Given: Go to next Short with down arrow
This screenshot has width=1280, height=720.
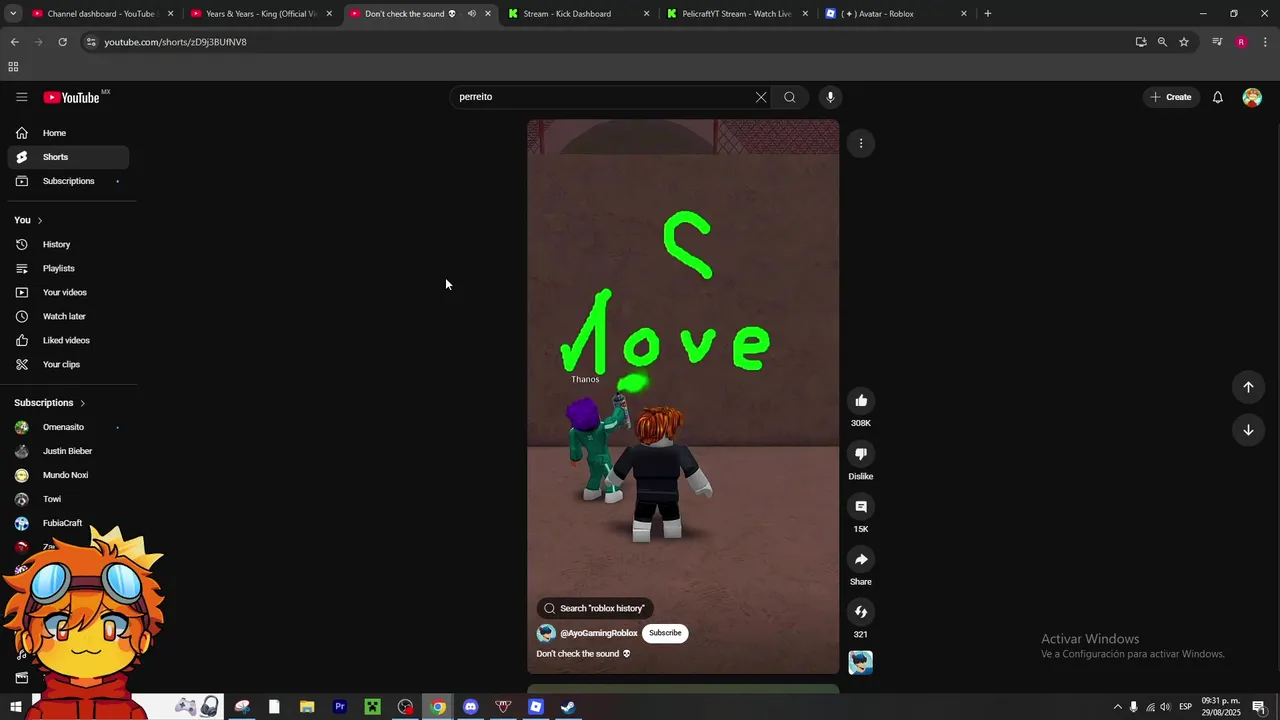Looking at the screenshot, I should tap(1248, 430).
